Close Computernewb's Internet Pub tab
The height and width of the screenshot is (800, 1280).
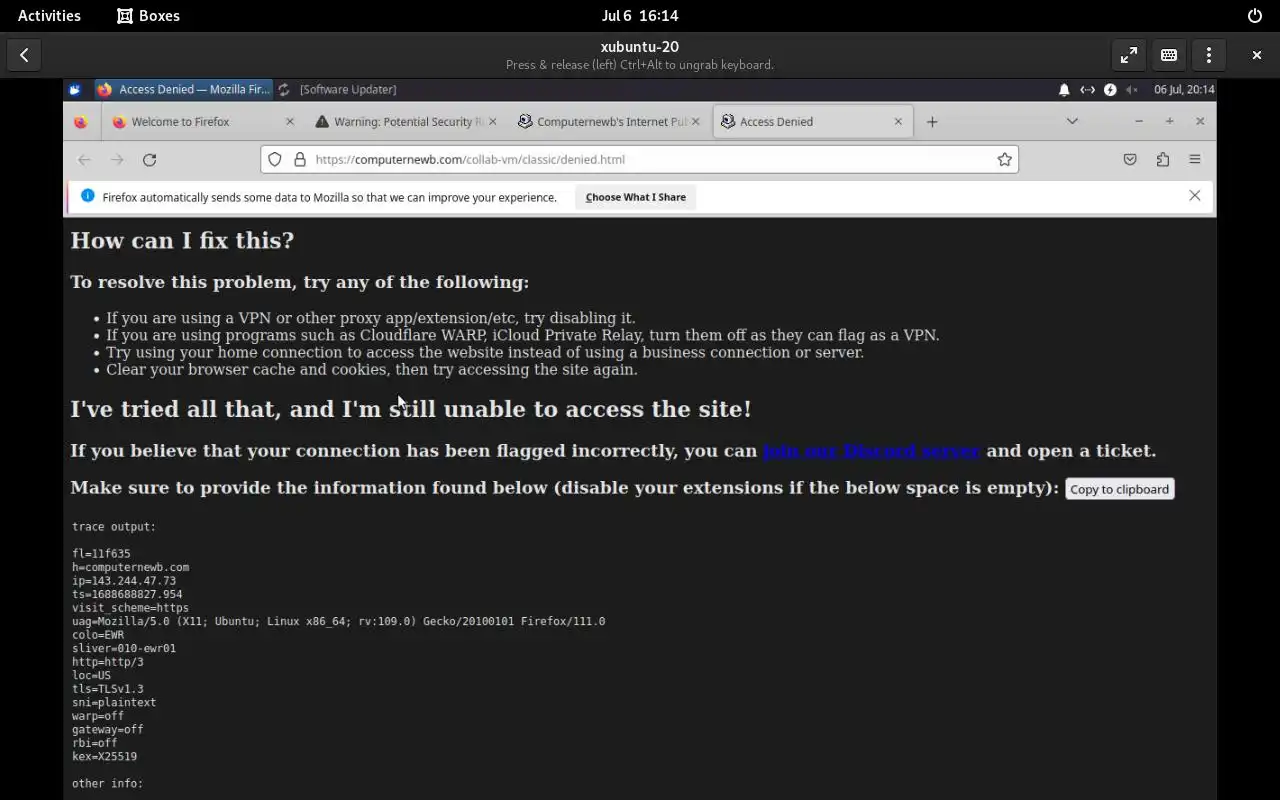(696, 121)
